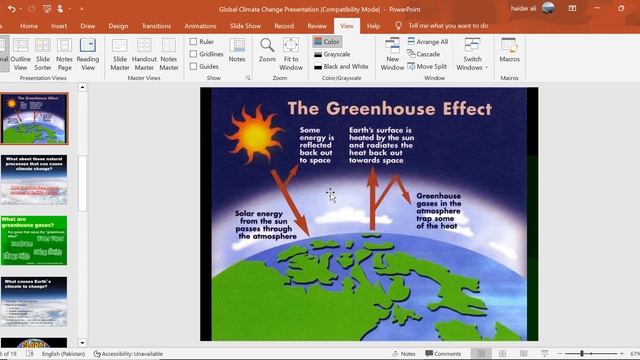Click English (Pakistan) language indicator
Screen dimensions: 640x360
(x=63, y=353)
